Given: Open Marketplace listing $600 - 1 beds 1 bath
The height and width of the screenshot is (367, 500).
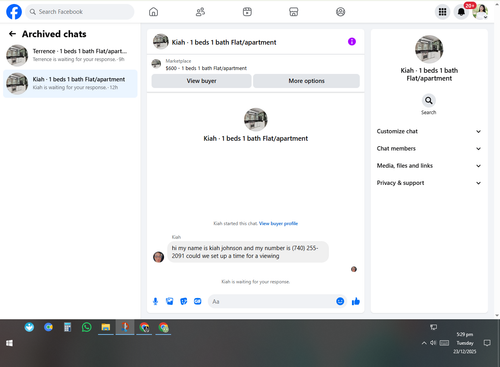Looking at the screenshot, I should [x=206, y=68].
